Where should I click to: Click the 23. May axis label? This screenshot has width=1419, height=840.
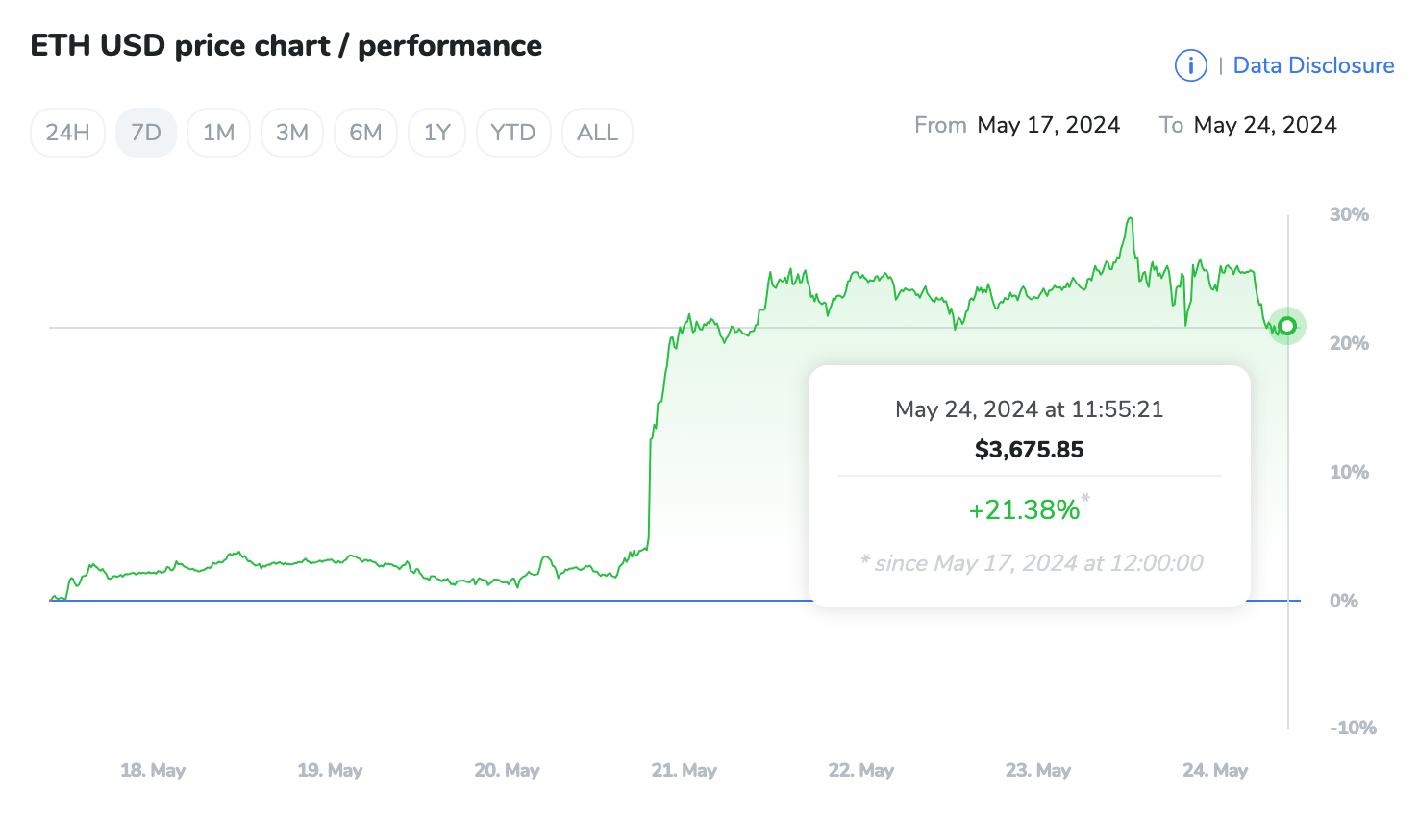tap(1037, 770)
